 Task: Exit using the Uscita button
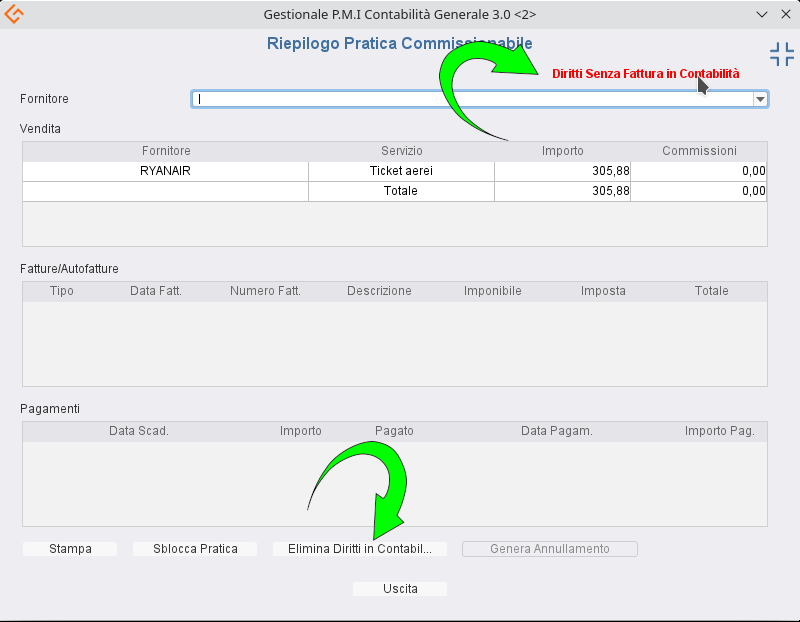(400, 589)
